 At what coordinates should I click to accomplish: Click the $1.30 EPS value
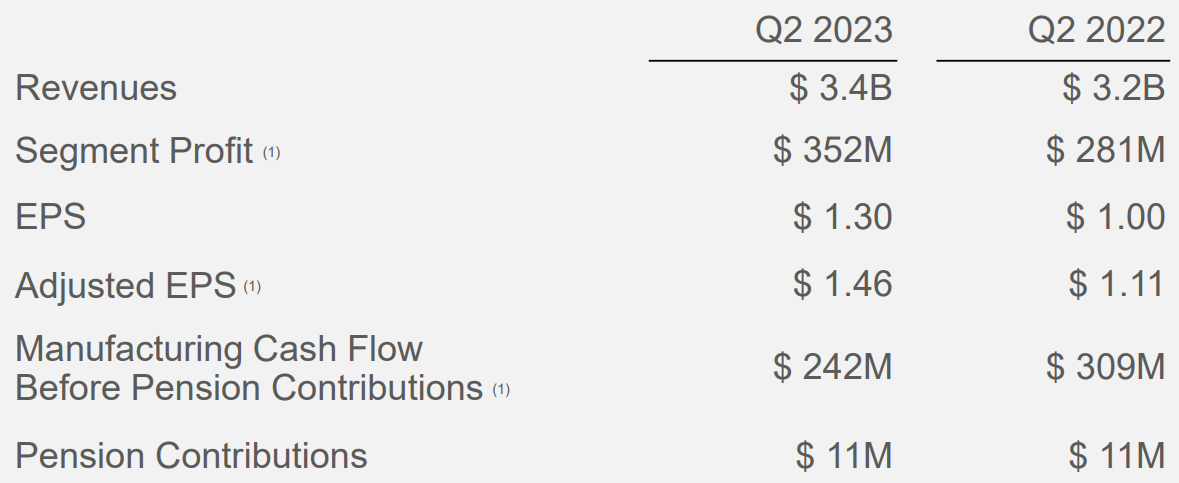point(841,217)
